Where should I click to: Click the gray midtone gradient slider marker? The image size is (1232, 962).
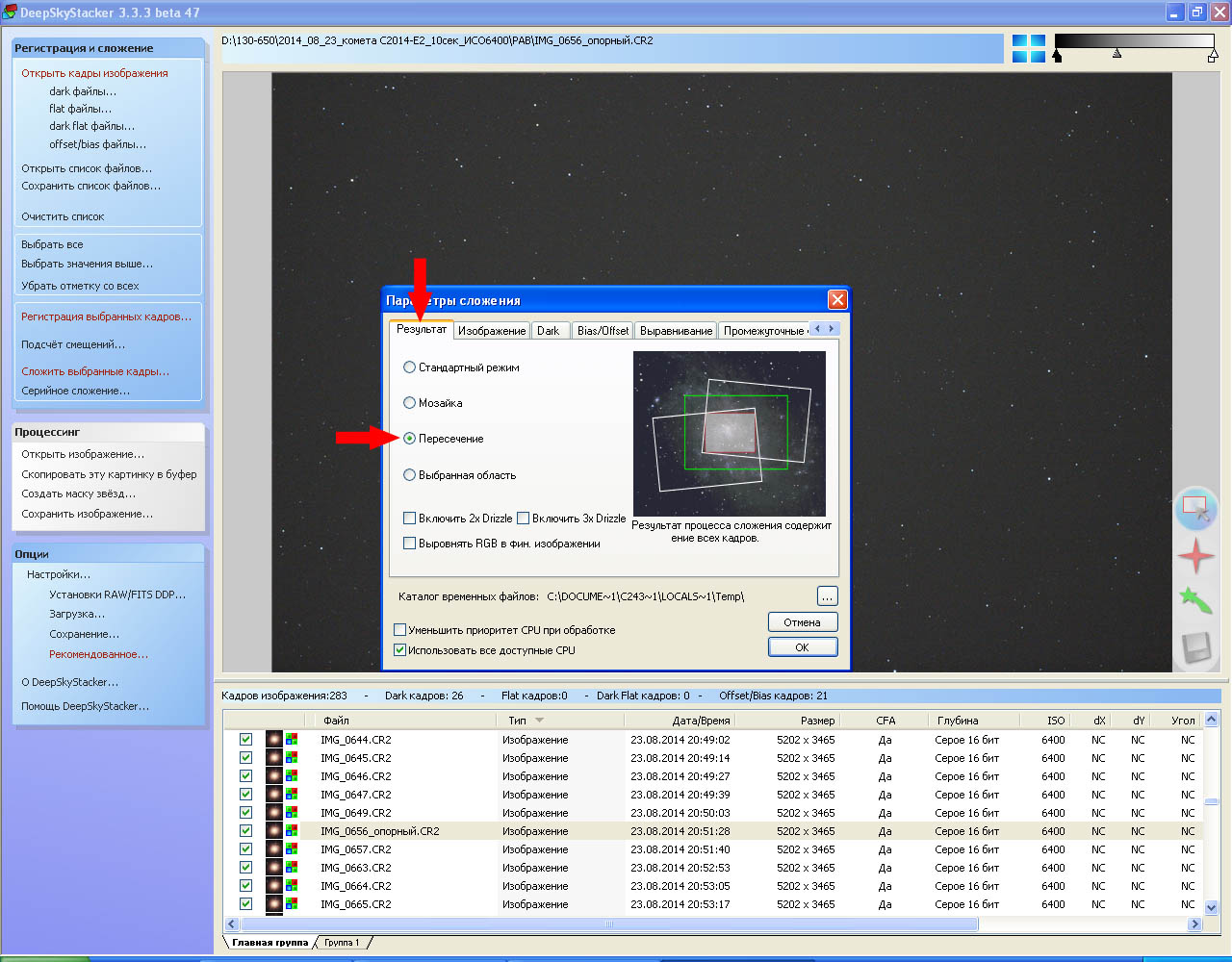pyautogui.click(x=1116, y=54)
